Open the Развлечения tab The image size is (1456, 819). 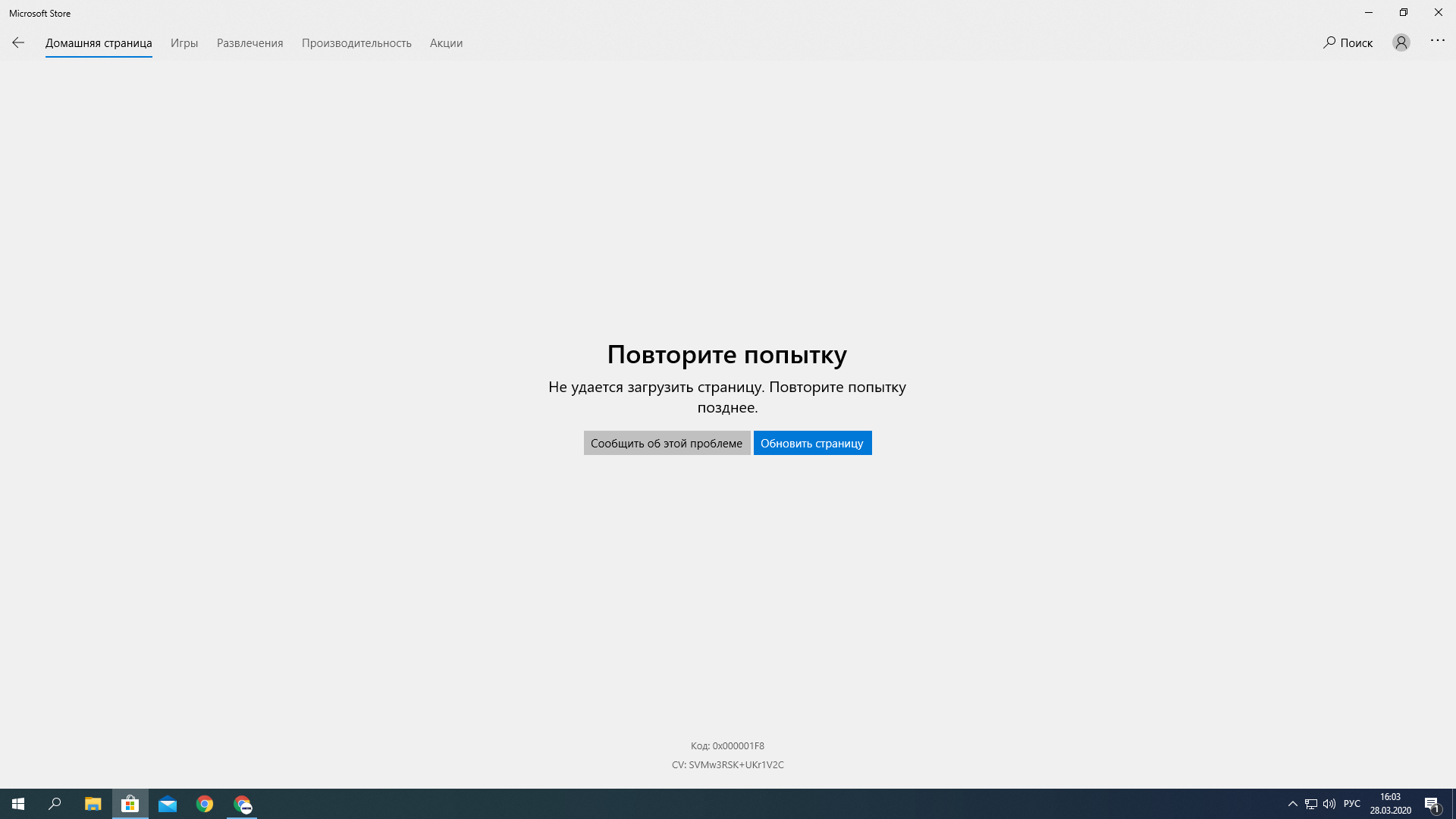point(250,43)
